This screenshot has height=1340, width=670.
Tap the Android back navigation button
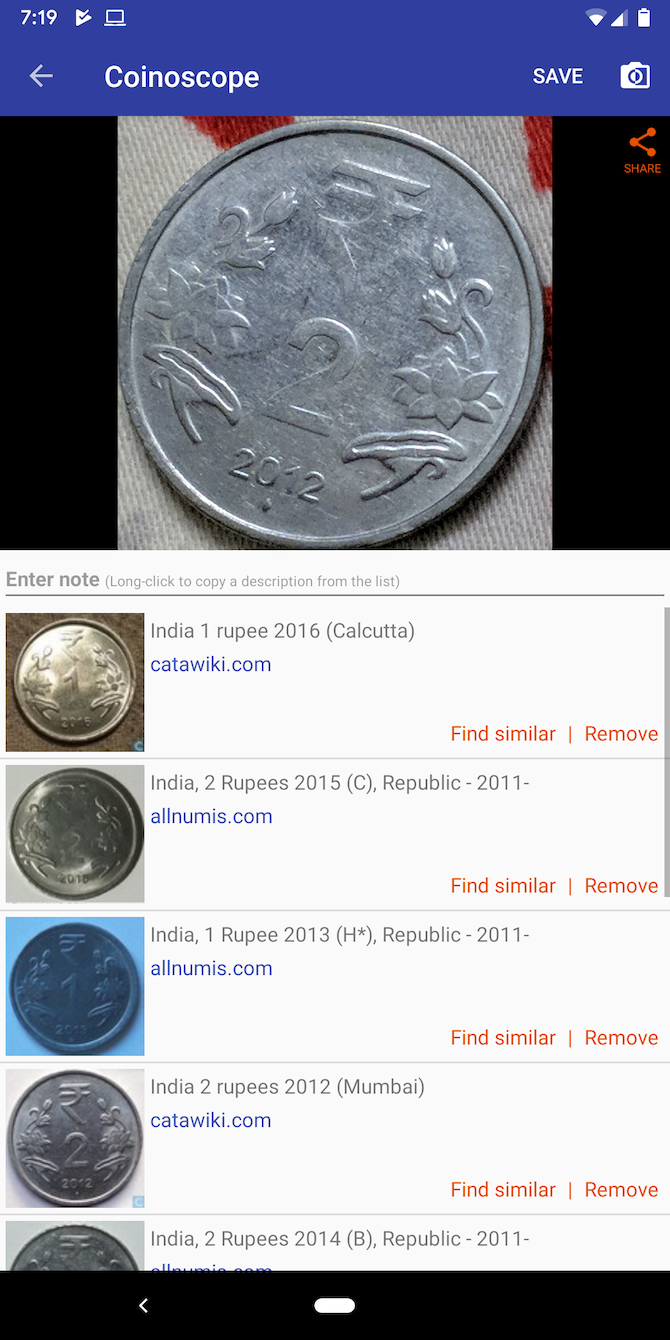tap(143, 1305)
